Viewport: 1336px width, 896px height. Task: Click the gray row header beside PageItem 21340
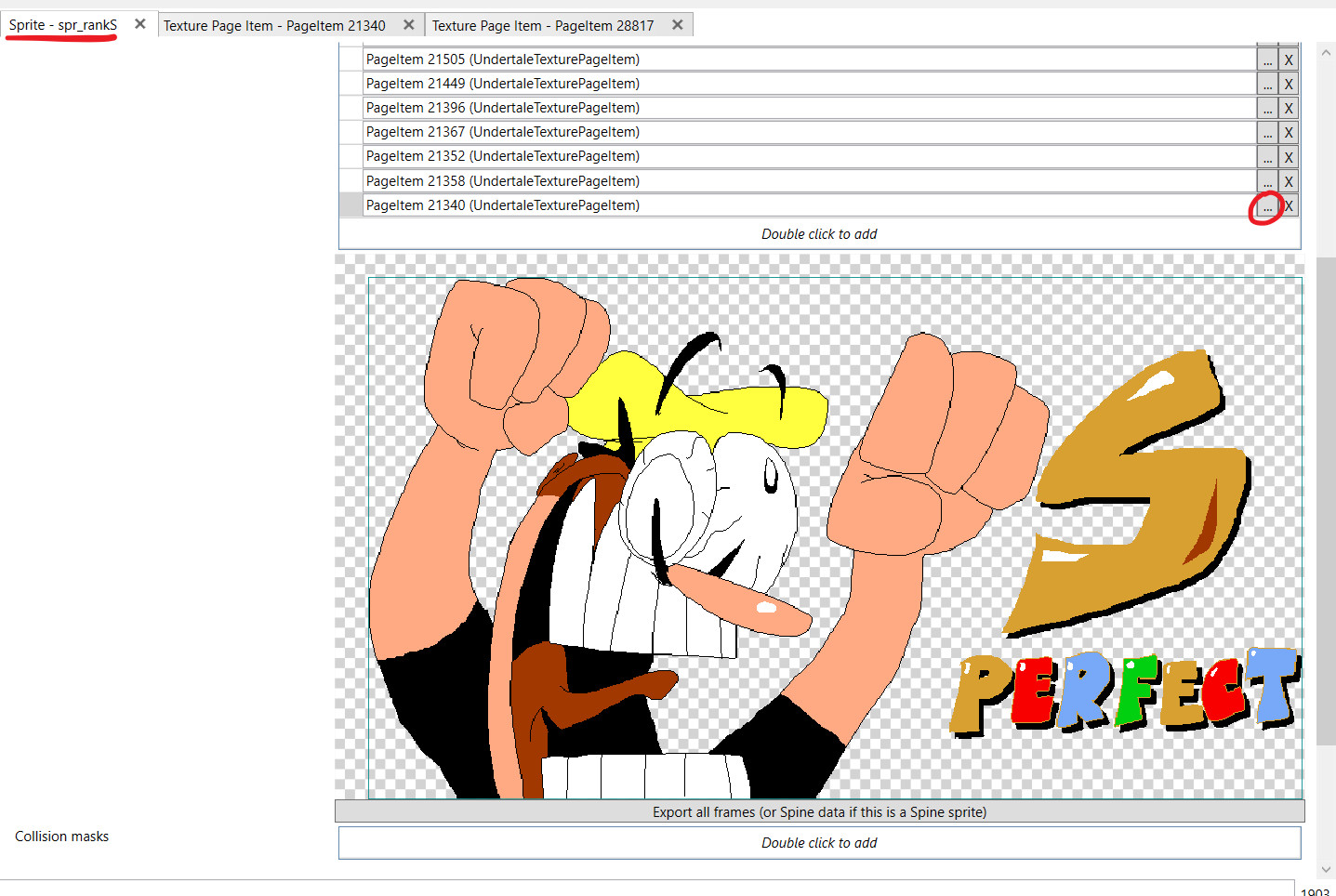coord(351,205)
